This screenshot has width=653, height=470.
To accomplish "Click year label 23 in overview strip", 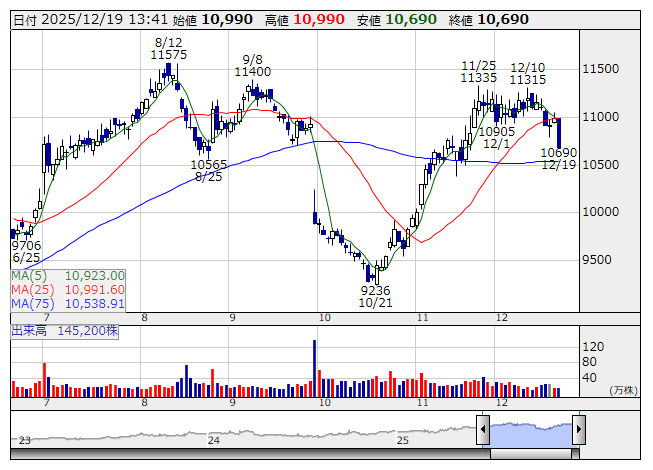I will pos(25,440).
